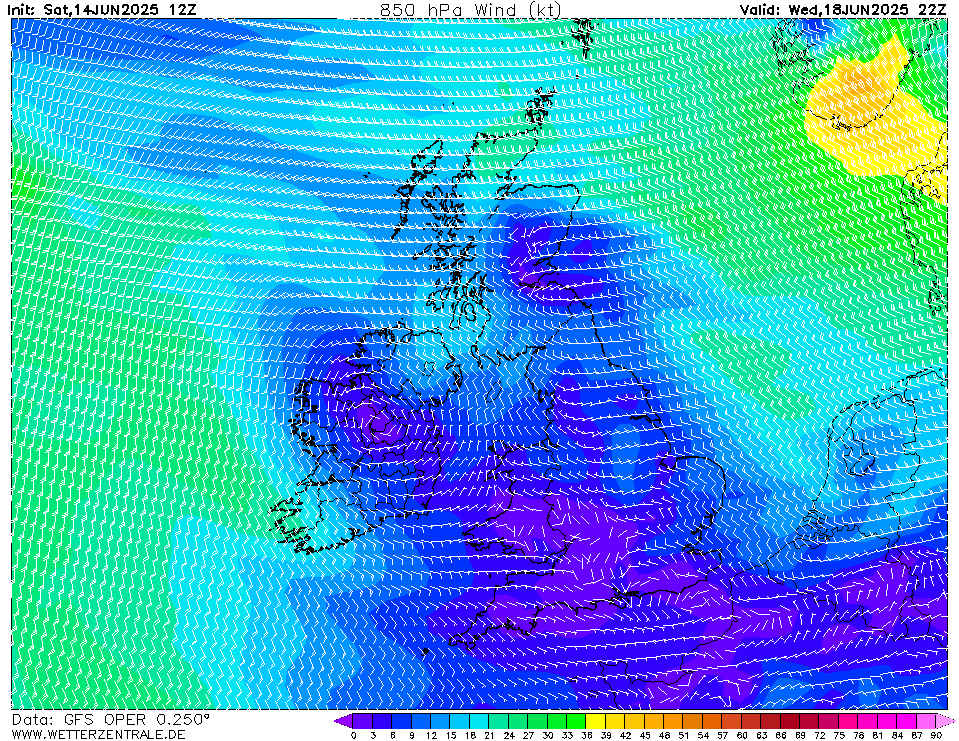Click the legend swatch between 0 and 3
This screenshot has width=959, height=741.
363,721
